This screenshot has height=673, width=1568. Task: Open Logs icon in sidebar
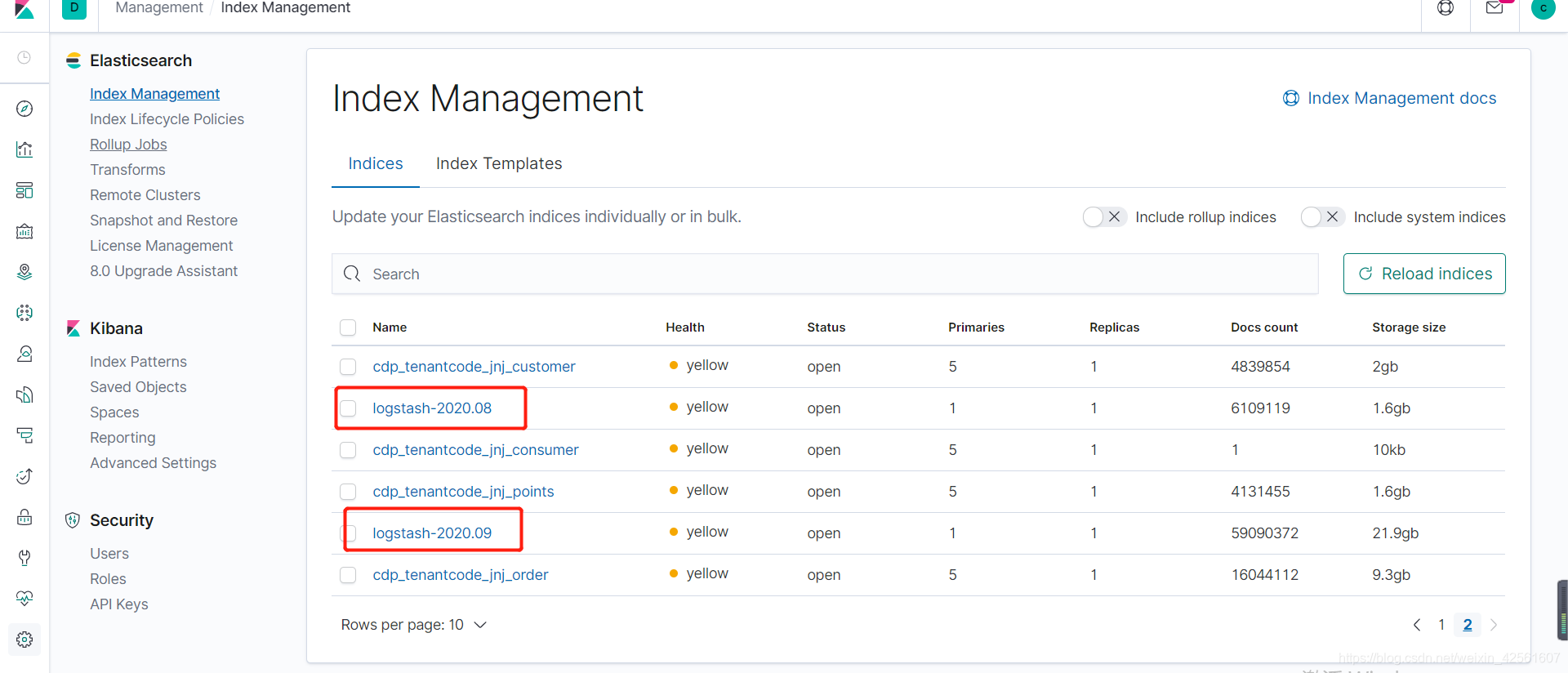click(x=24, y=394)
